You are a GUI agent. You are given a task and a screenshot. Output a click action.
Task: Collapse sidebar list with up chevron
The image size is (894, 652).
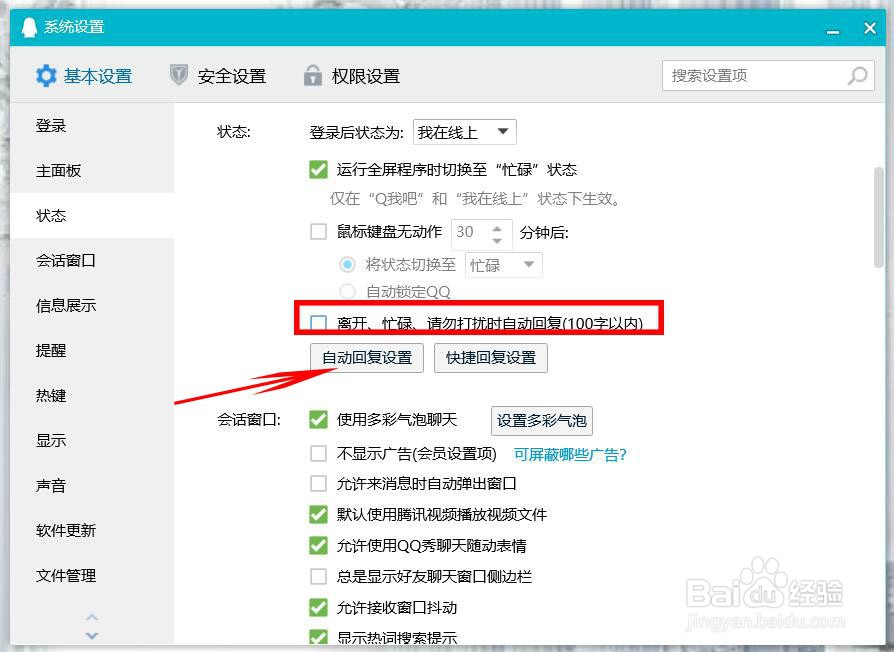(x=92, y=617)
